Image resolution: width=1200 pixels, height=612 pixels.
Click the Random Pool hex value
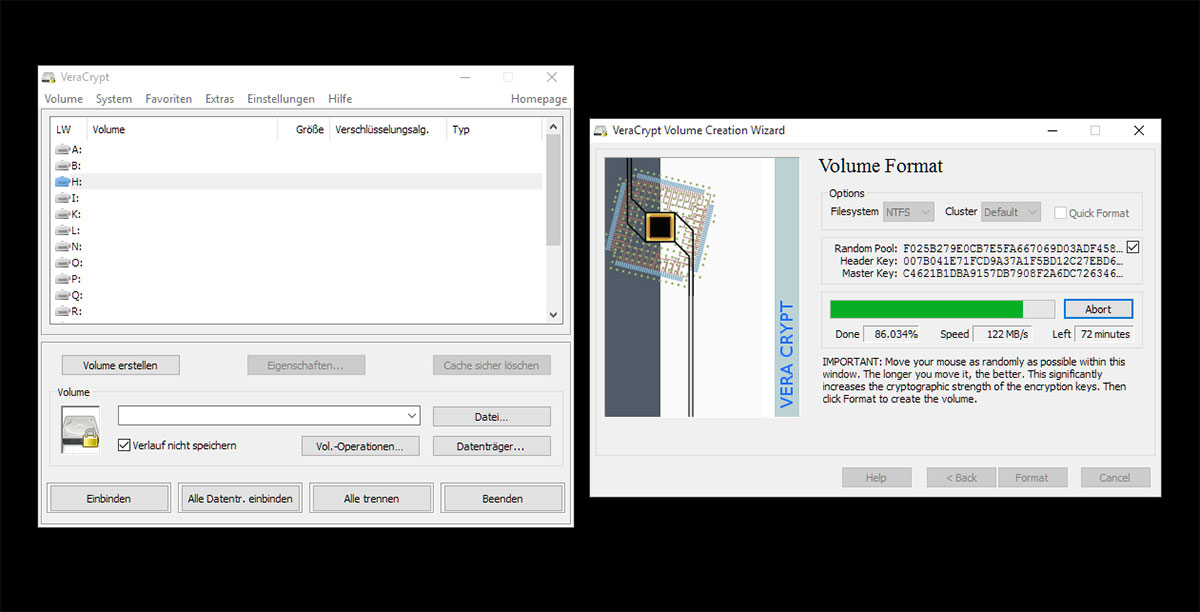(1012, 248)
